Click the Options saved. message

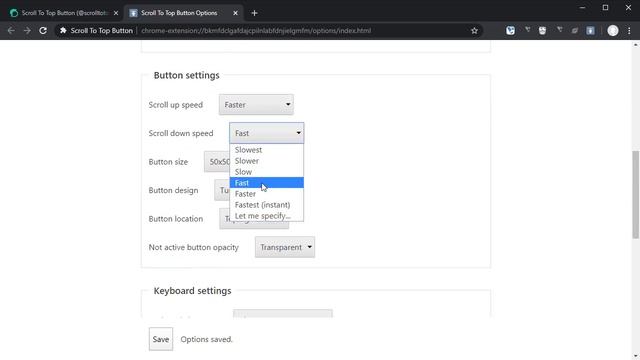[x=207, y=340]
